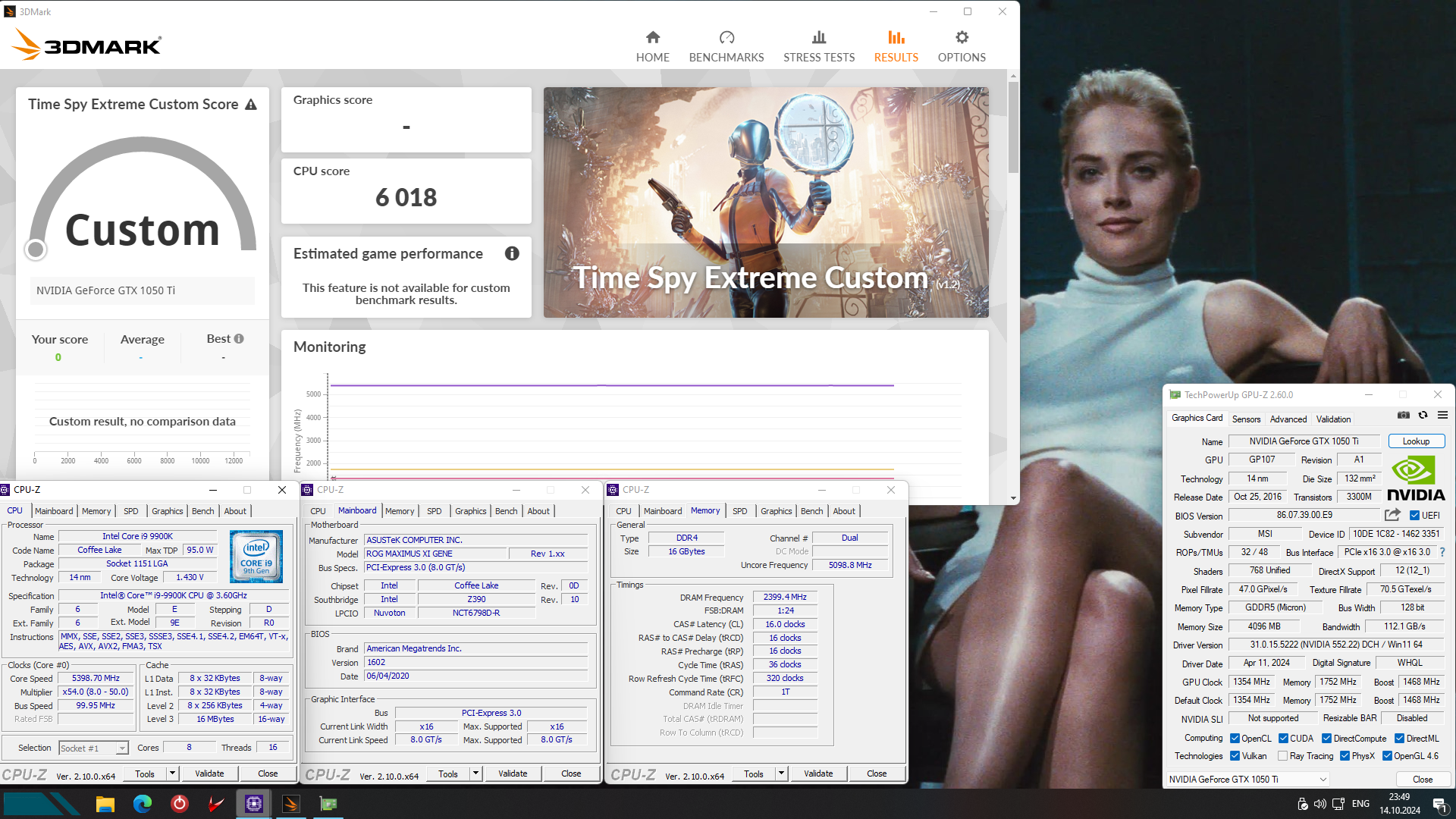Open Tools dropdown arrow in Mainboard CPU-Z window

coord(476,773)
